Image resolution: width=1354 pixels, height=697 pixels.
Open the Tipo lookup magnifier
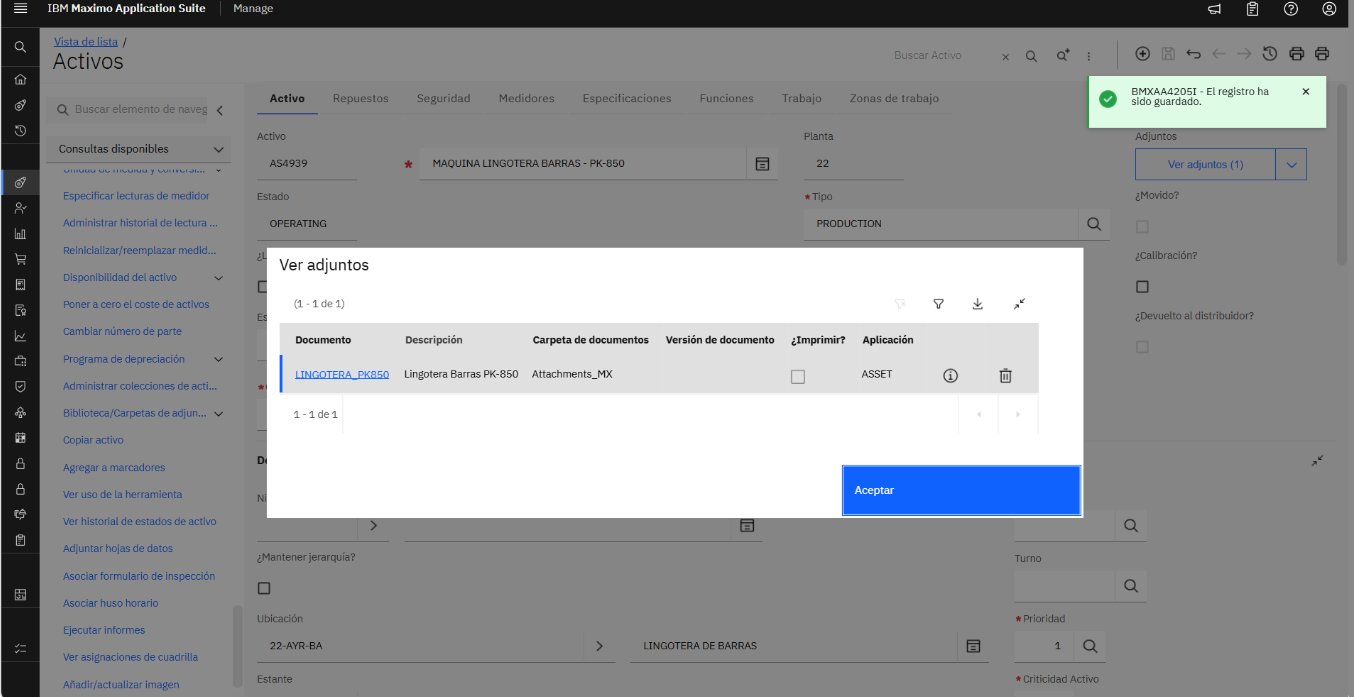[1094, 223]
